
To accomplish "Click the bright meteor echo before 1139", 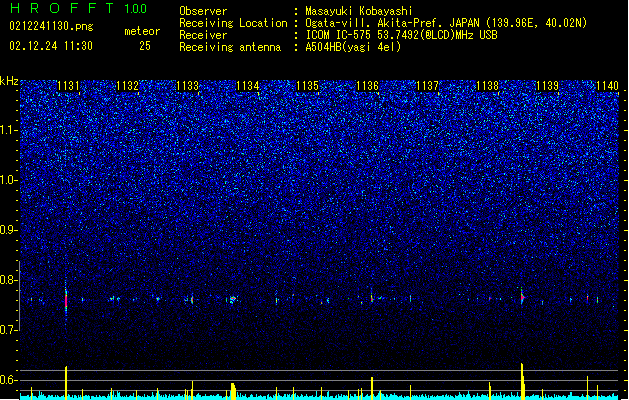I will 522,297.
